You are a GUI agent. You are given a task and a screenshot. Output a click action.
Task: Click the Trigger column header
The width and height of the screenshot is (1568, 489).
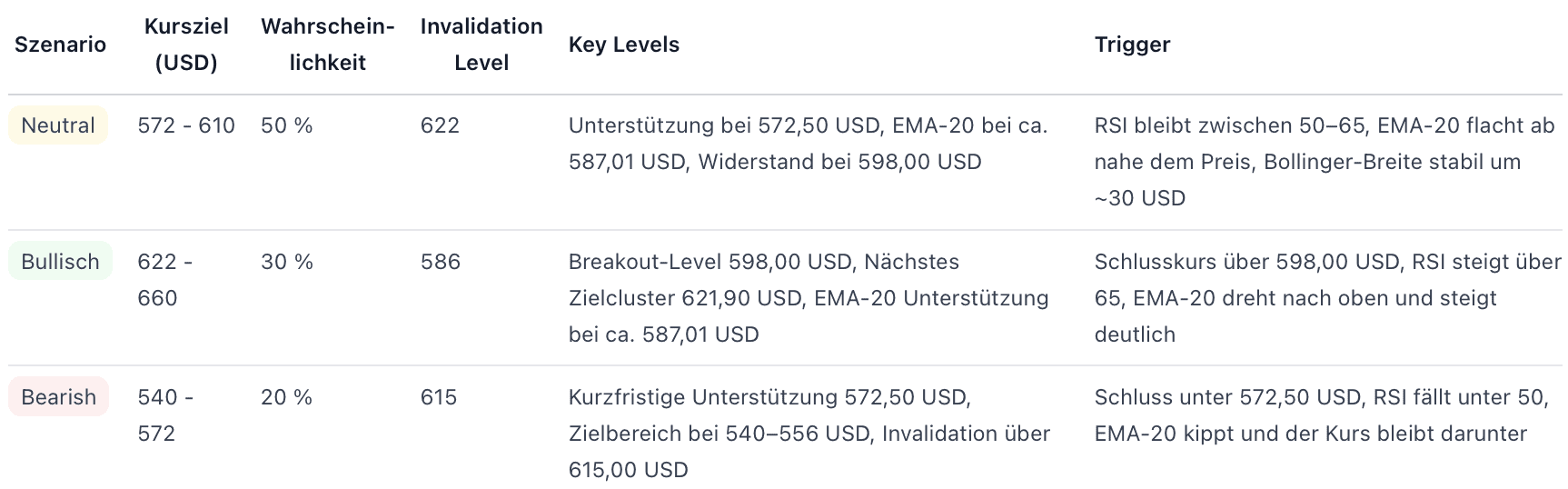[1132, 45]
